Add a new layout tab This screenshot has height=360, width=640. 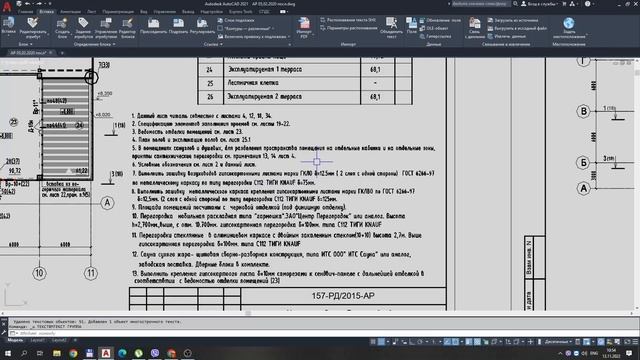(75, 340)
